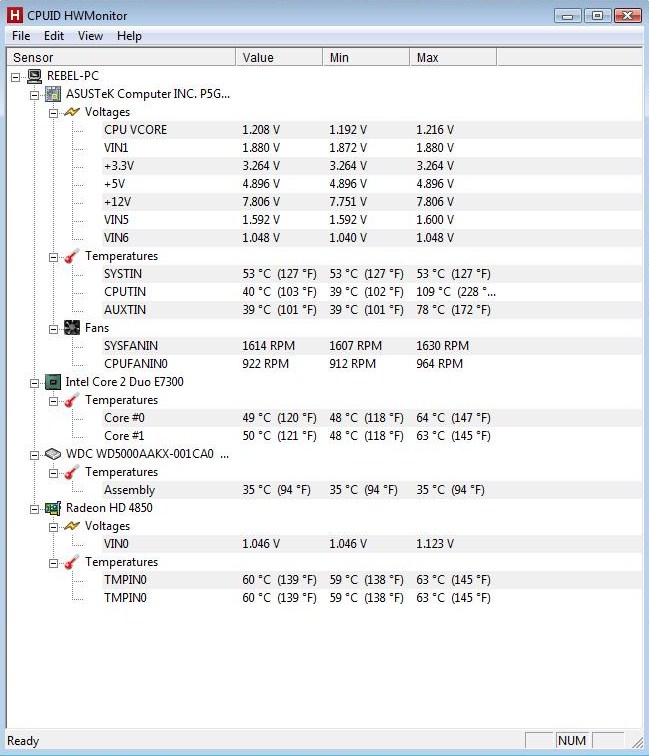Click the window resize grip corner

637,742
